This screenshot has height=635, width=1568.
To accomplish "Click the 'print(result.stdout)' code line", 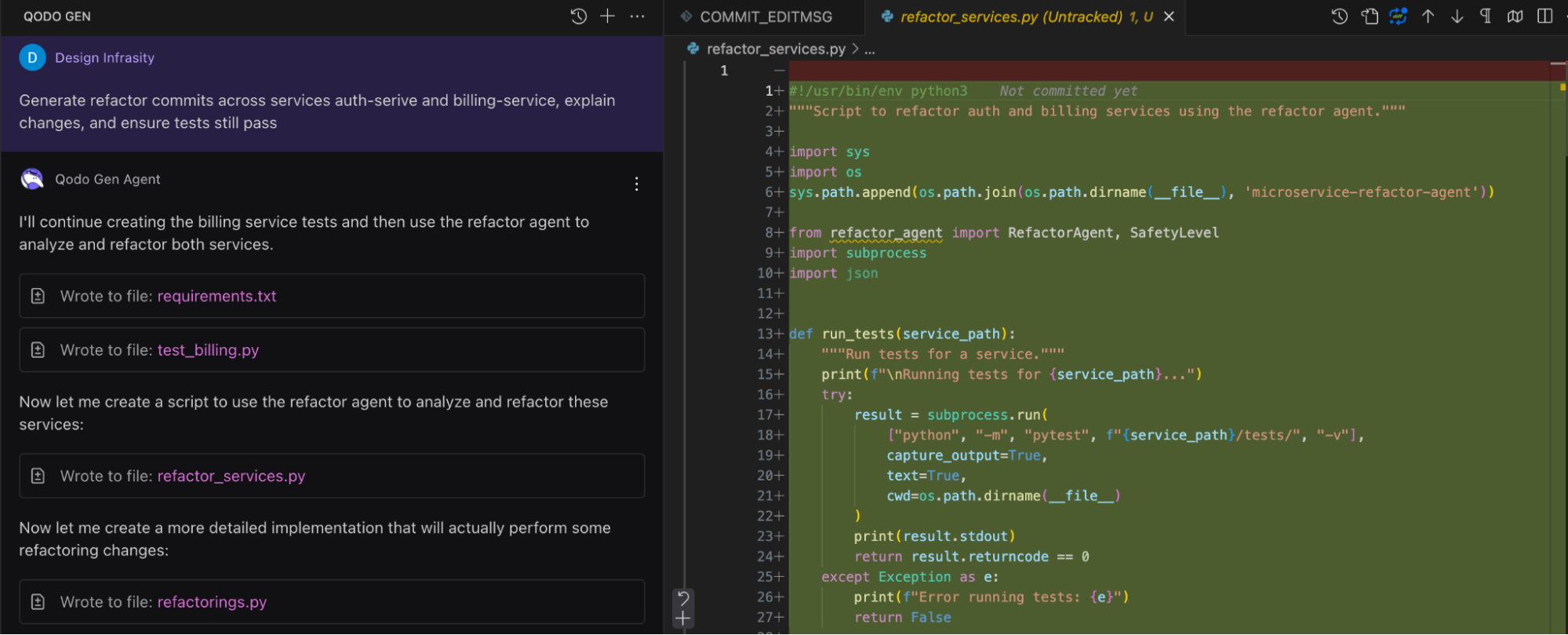I will coord(934,536).
